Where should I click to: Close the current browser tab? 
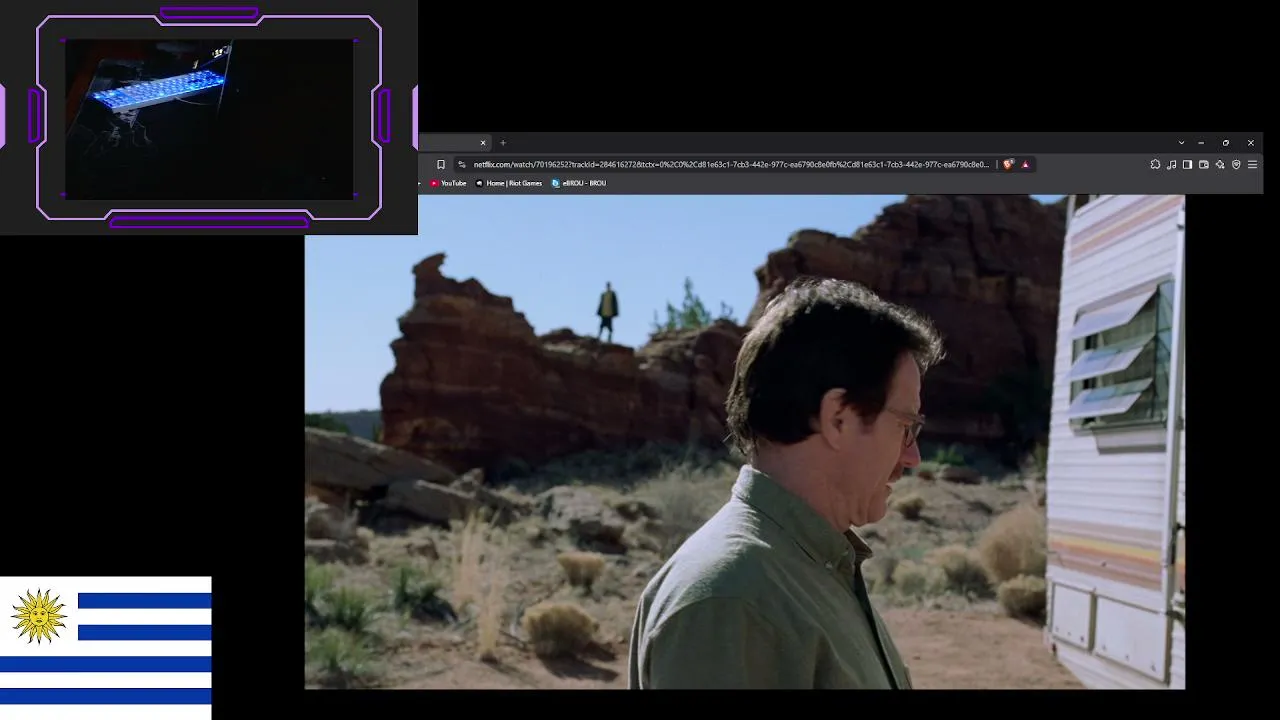click(483, 143)
